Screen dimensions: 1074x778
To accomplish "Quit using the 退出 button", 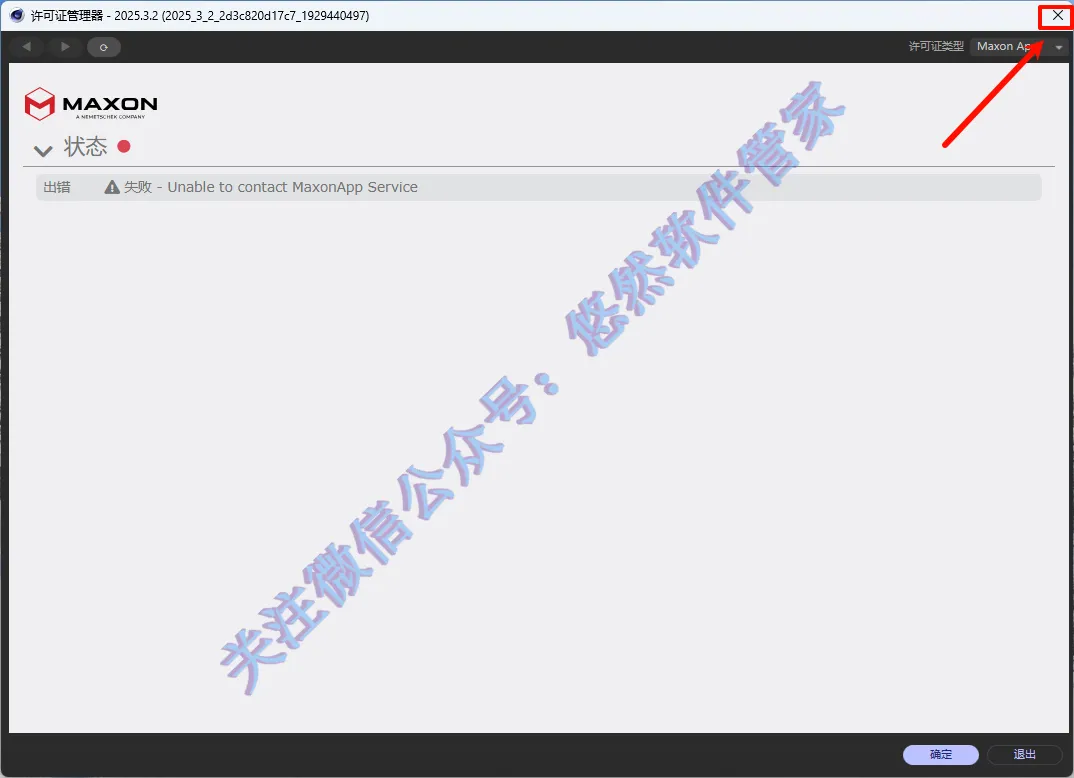I will (1025, 754).
